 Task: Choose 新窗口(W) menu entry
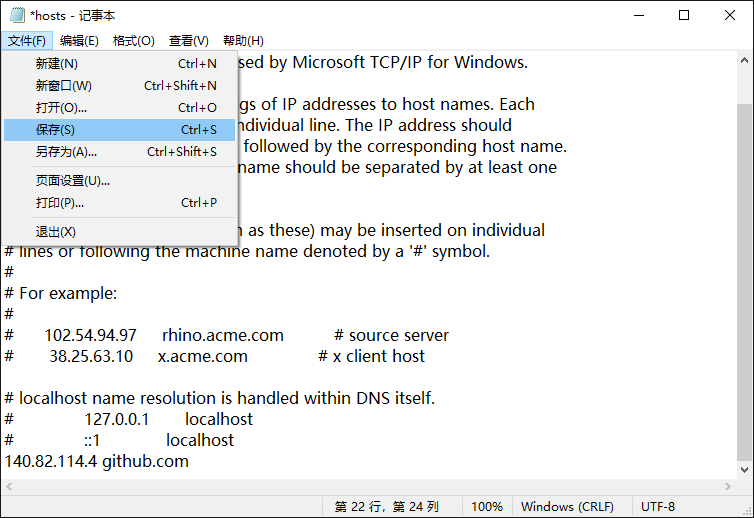(x=119, y=86)
